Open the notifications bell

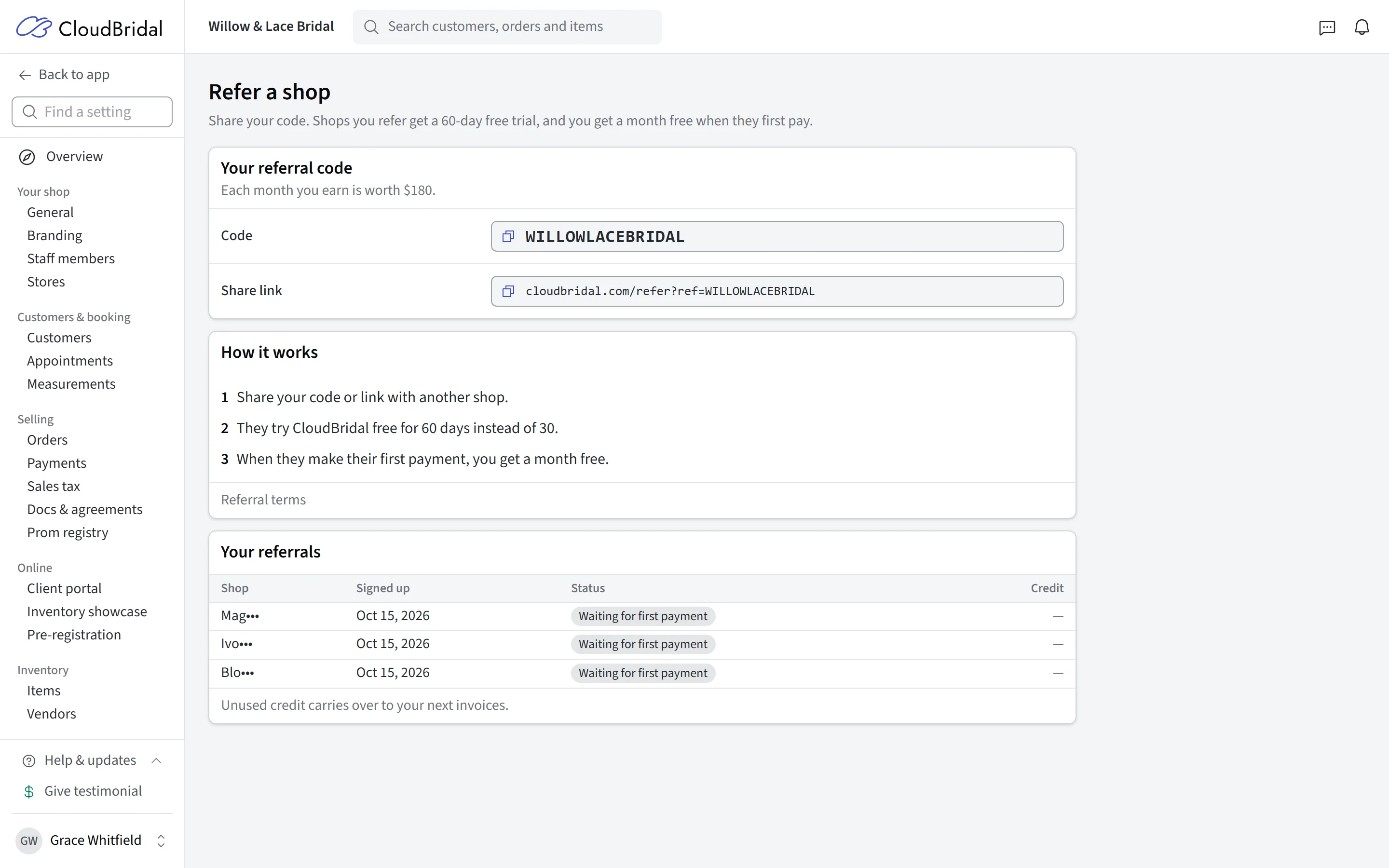click(1362, 27)
